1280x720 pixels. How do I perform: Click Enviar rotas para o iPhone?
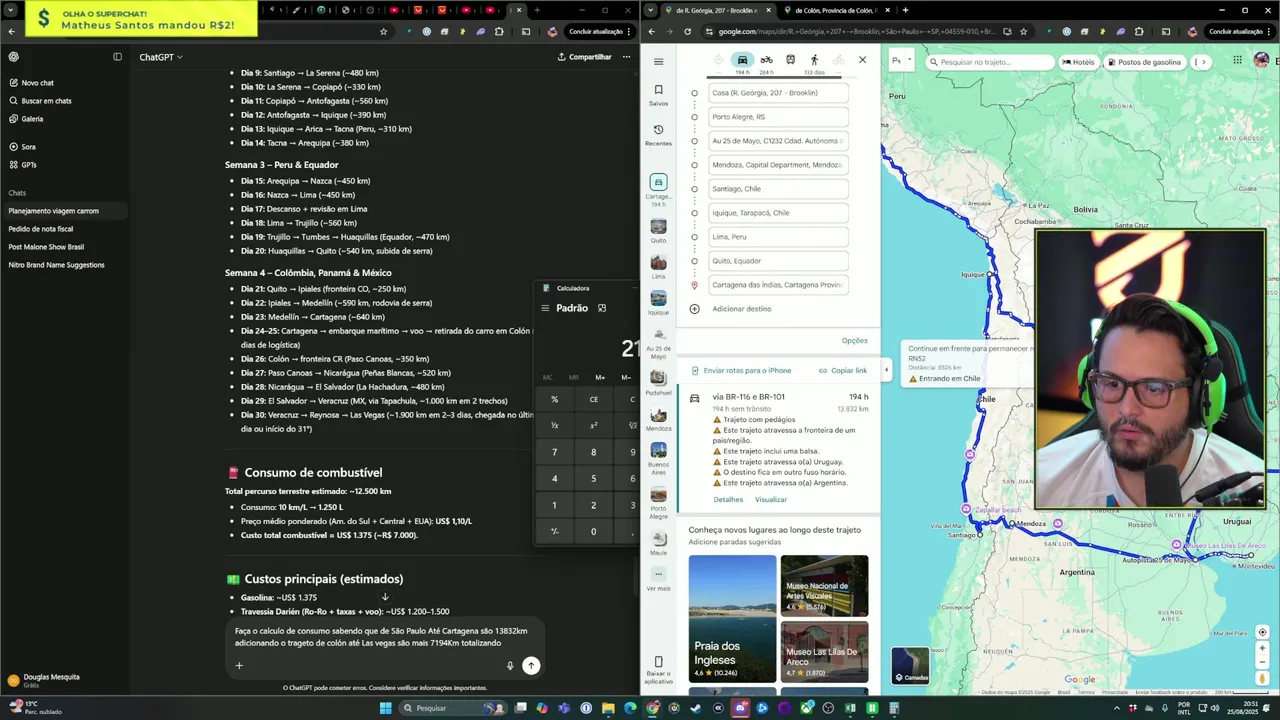741,371
